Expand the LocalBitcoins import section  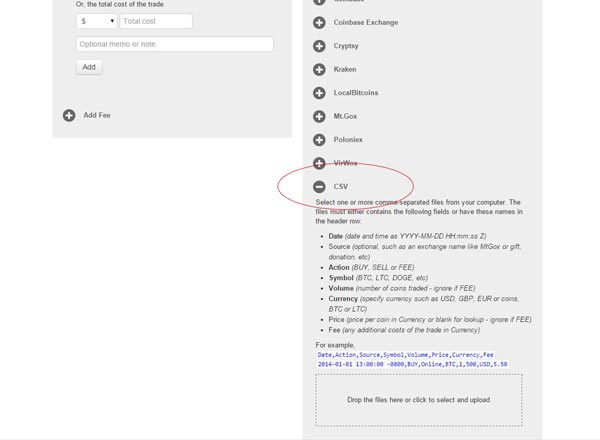point(319,93)
